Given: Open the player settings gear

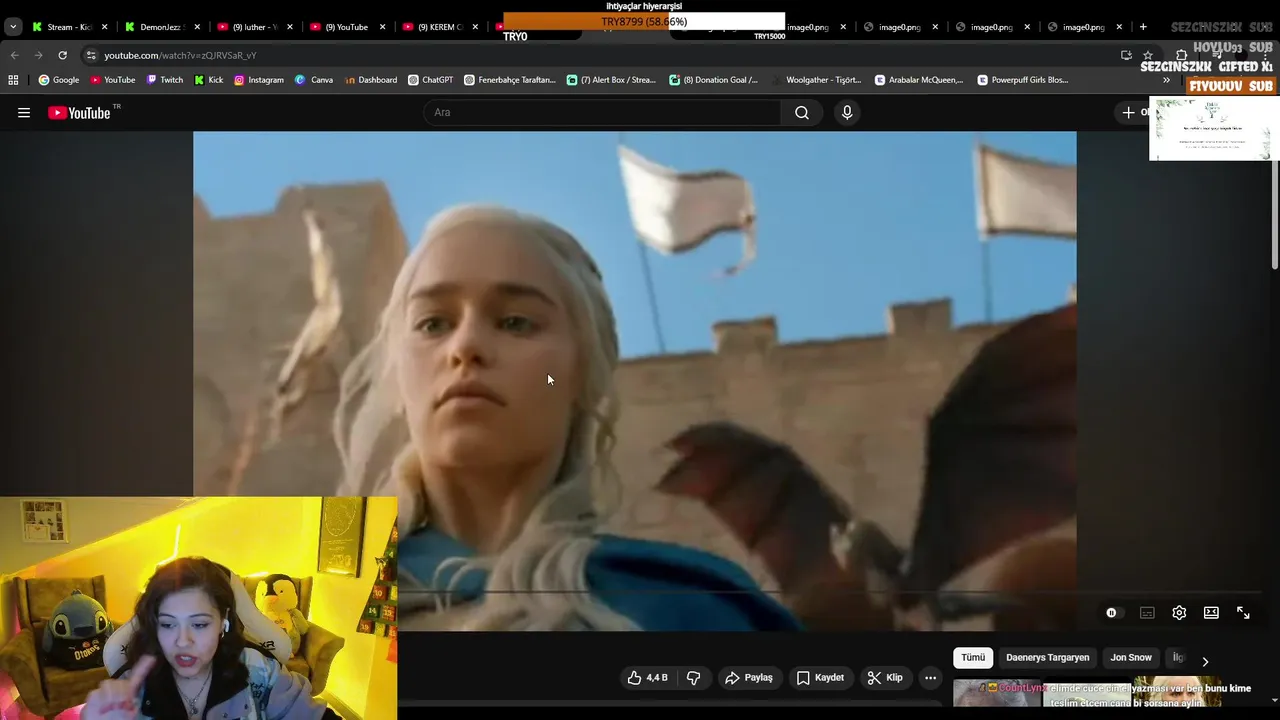Looking at the screenshot, I should (x=1179, y=613).
